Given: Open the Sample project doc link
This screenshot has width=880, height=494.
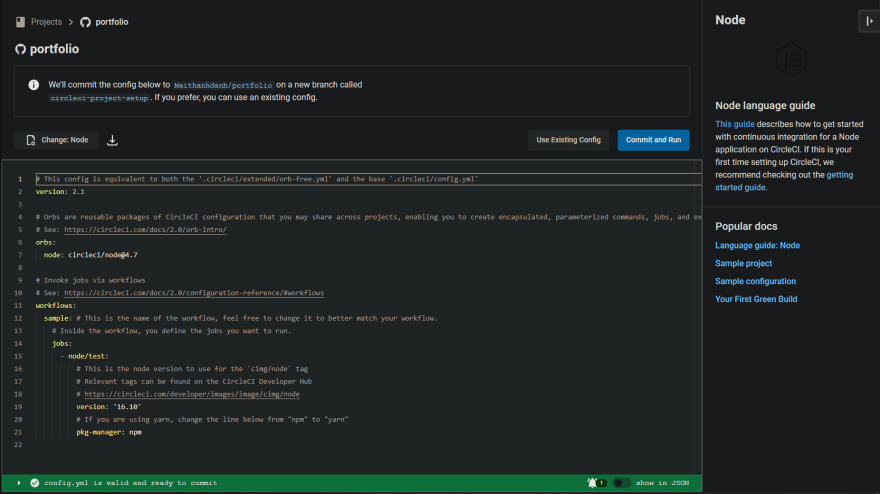Looking at the screenshot, I should tap(743, 263).
